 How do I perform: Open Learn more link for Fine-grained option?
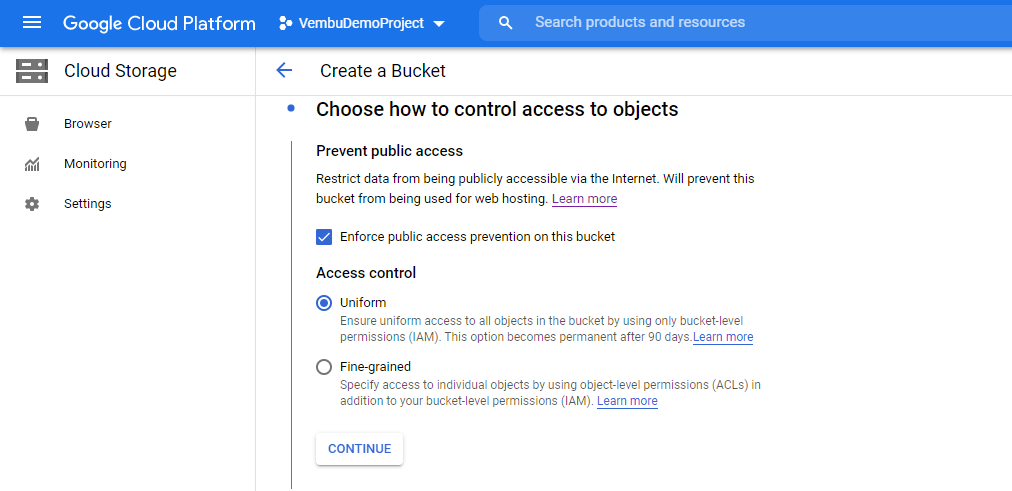627,401
